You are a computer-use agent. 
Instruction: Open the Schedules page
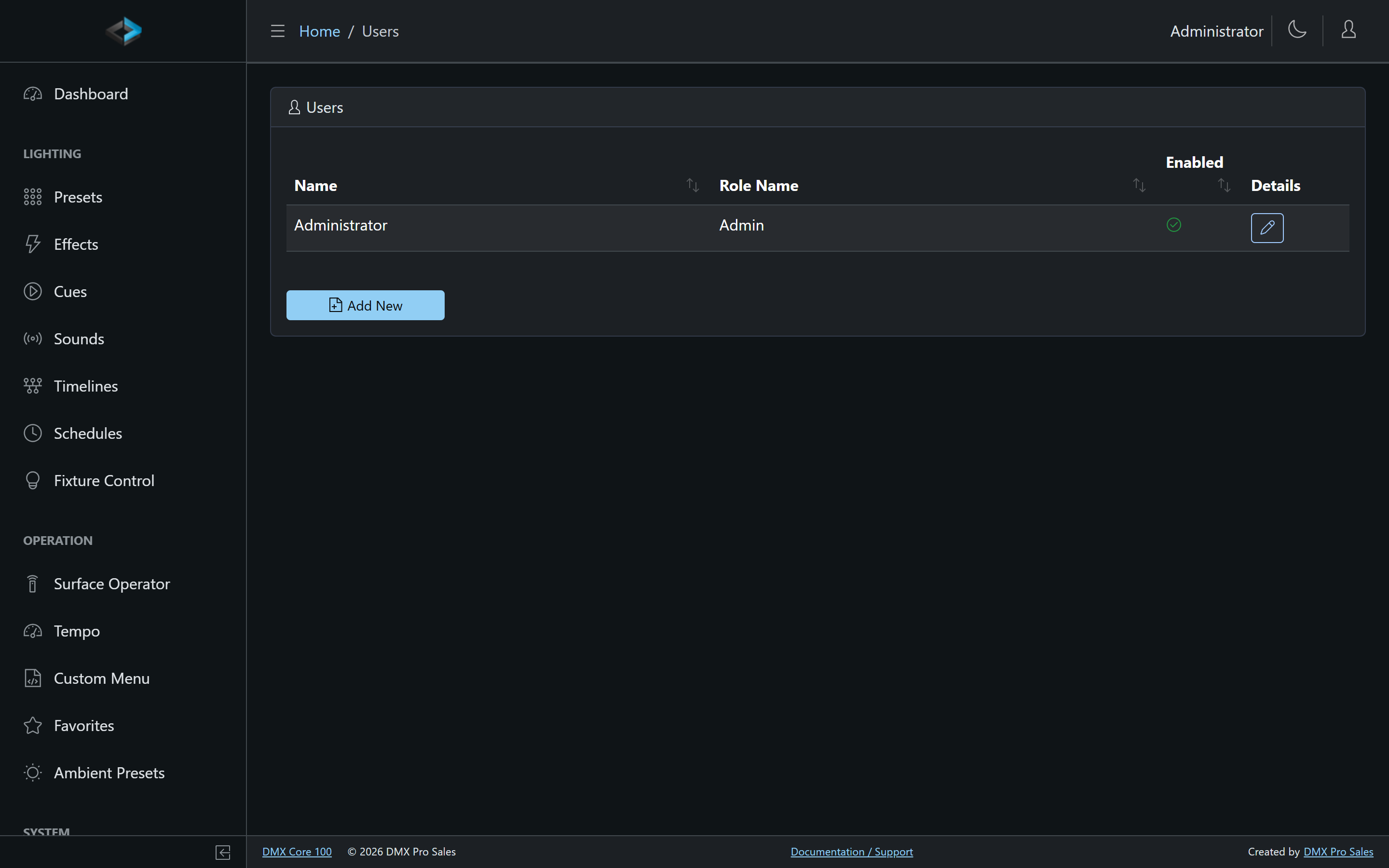(x=123, y=433)
